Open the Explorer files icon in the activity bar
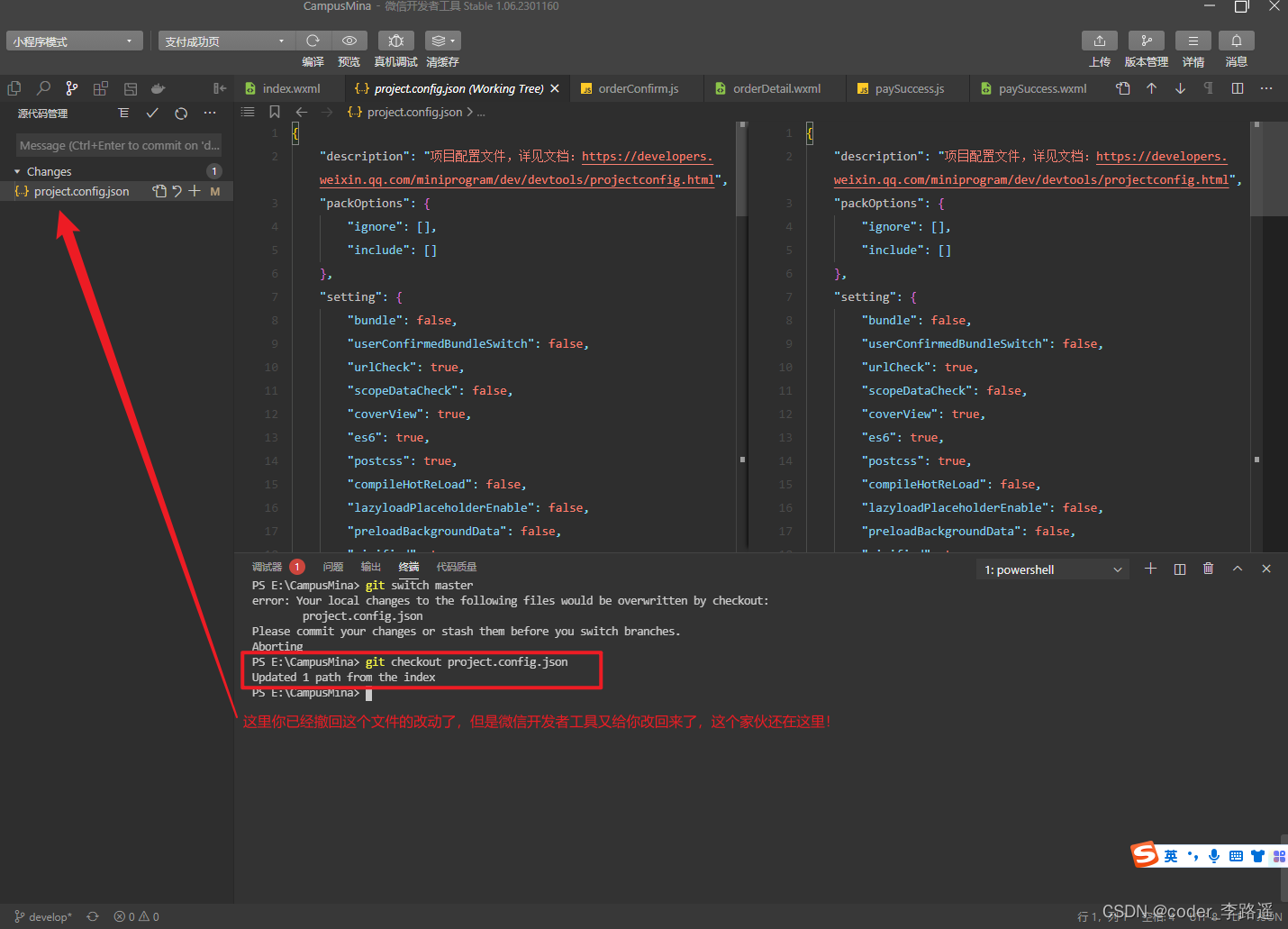 14,88
